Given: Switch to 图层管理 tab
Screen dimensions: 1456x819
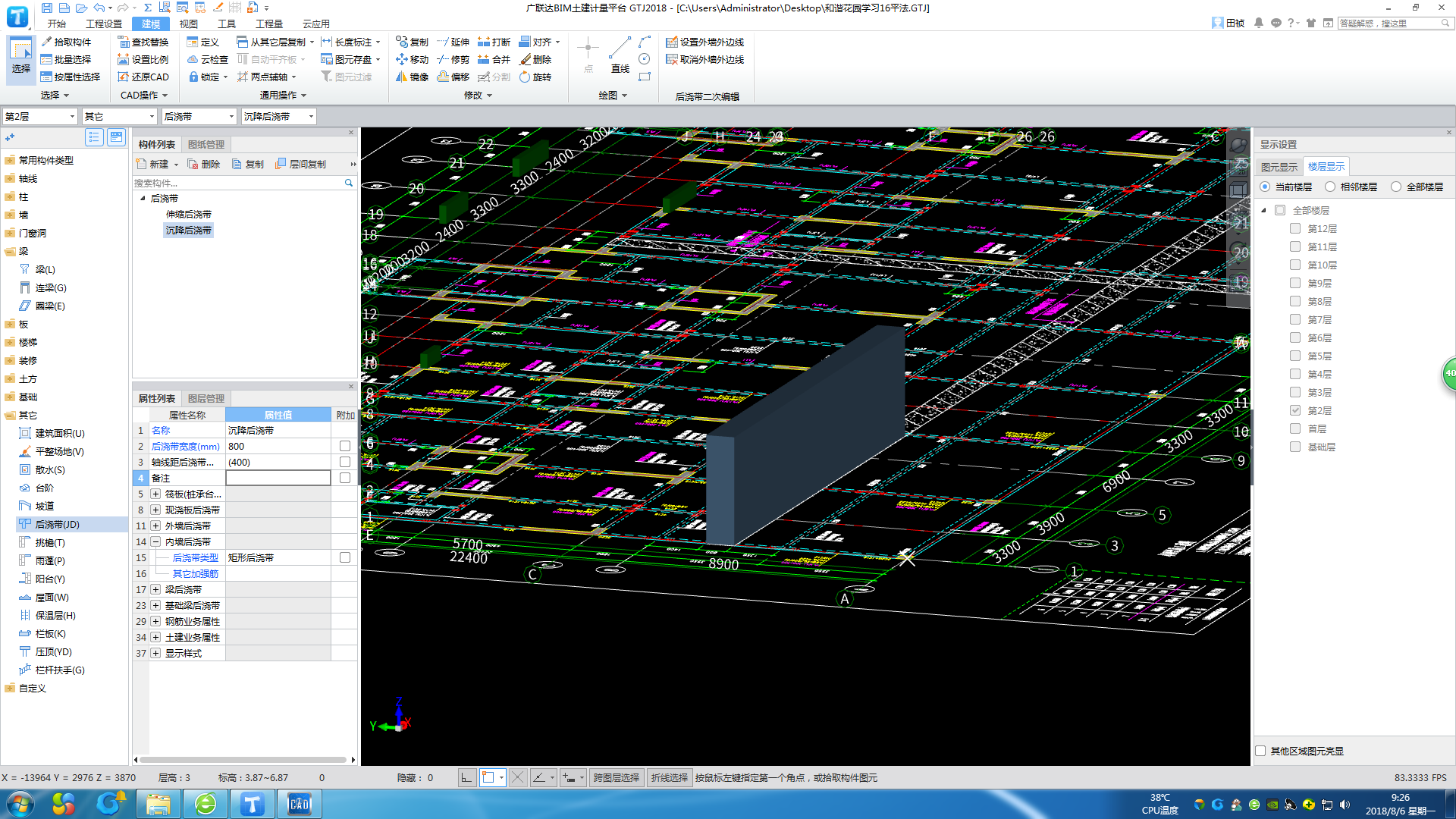Looking at the screenshot, I should [x=206, y=398].
